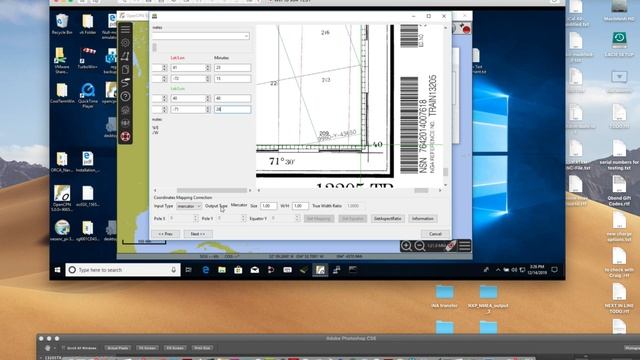The height and width of the screenshot is (360, 640).
Task: Toggle Scroll All Windows checkbox in Photoshop
Action: tap(64, 348)
